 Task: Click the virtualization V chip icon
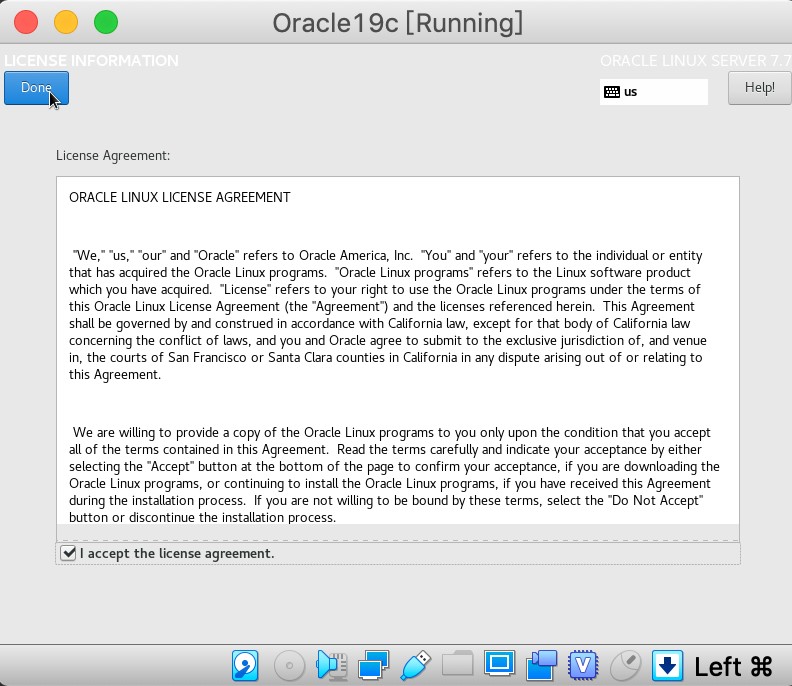click(x=583, y=665)
